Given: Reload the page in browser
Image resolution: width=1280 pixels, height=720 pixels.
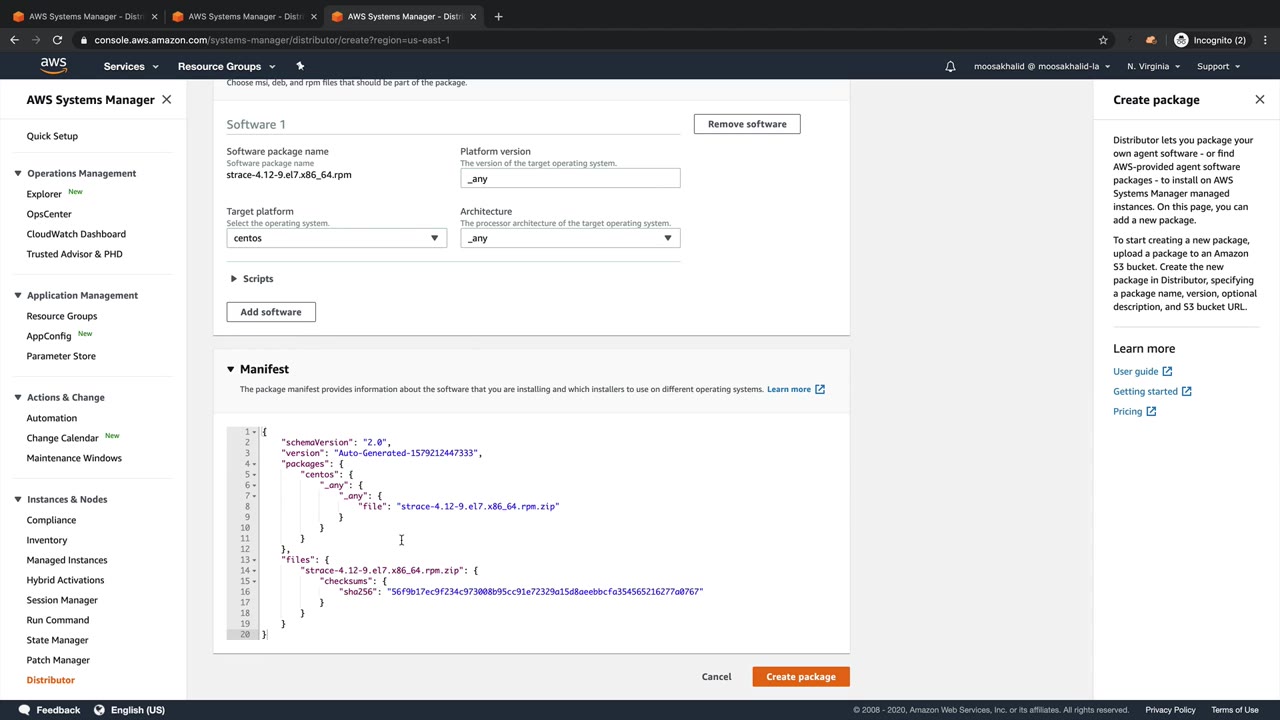Looking at the screenshot, I should click(x=57, y=40).
